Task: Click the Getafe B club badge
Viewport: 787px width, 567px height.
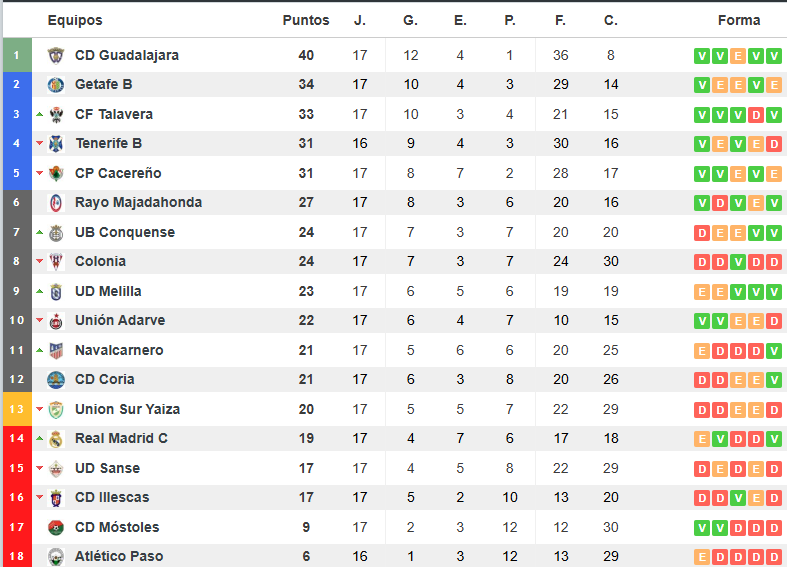Action: 56,85
